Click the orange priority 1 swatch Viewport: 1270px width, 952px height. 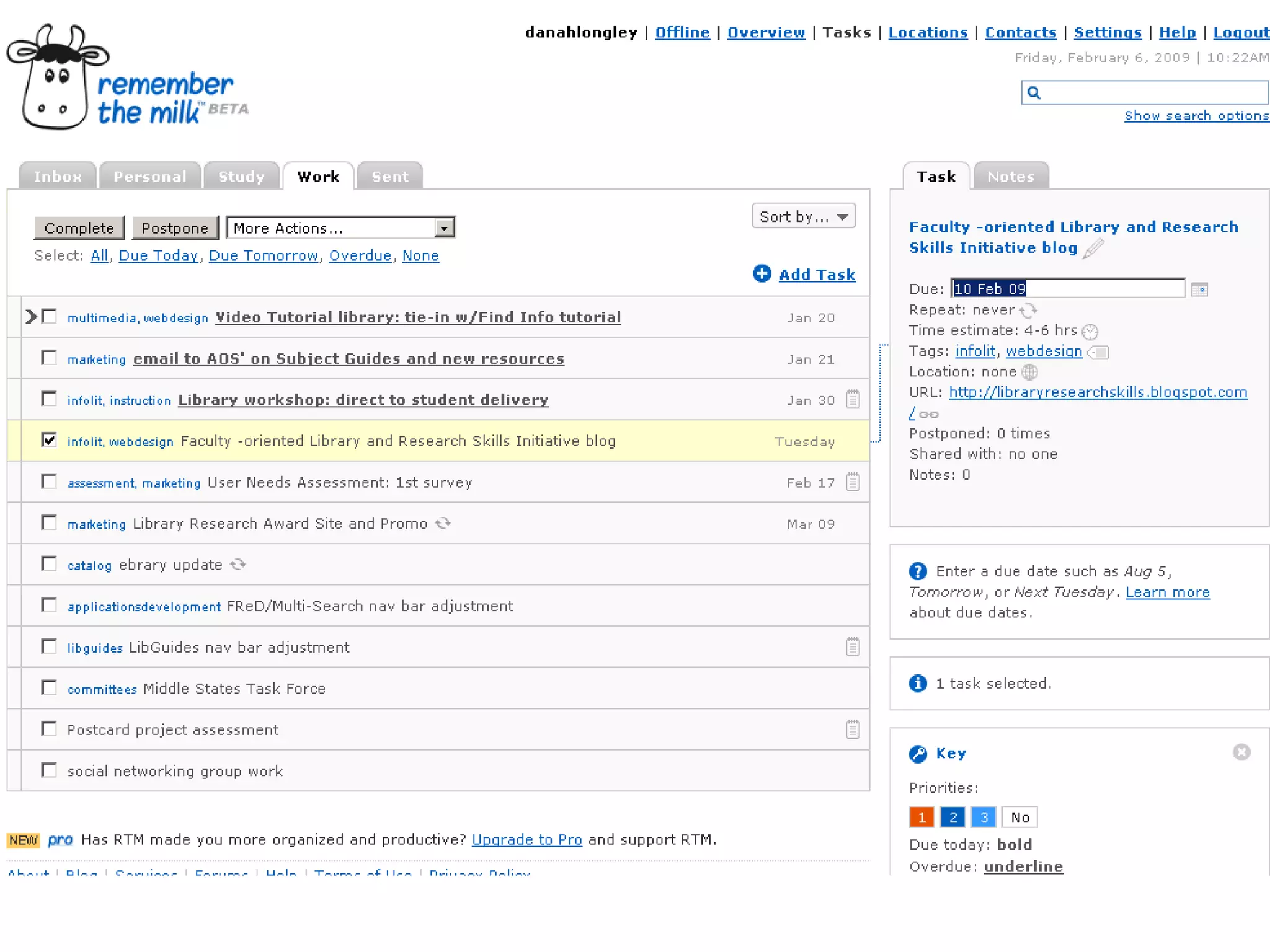tap(921, 817)
